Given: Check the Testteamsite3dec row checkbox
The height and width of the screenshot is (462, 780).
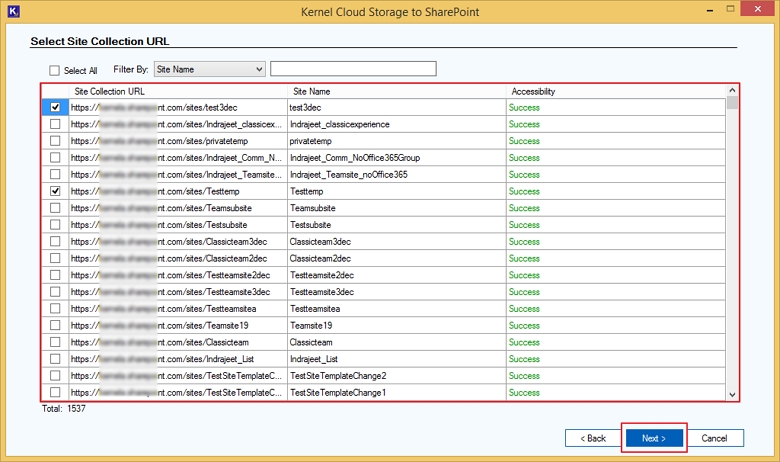Looking at the screenshot, I should (x=55, y=291).
